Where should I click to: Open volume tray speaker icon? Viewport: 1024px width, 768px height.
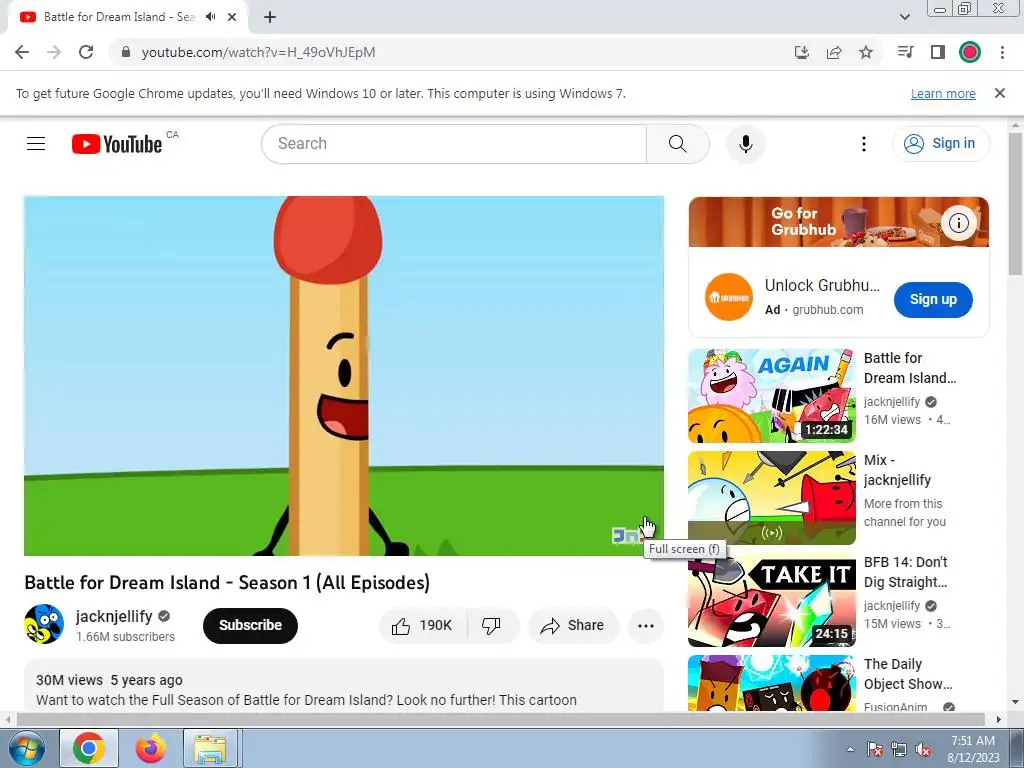(923, 749)
